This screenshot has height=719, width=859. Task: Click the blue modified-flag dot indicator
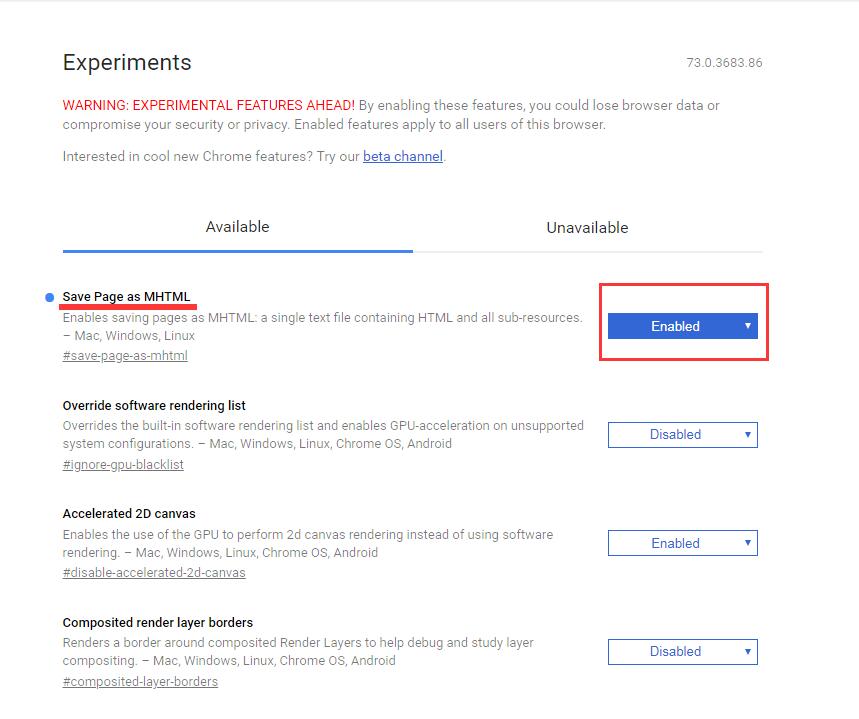(51, 297)
